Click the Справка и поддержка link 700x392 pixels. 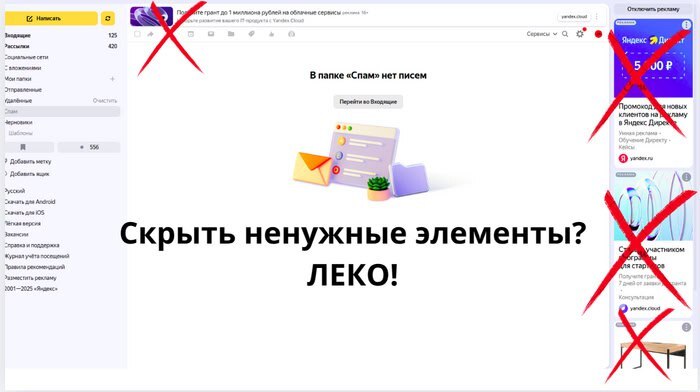32,245
